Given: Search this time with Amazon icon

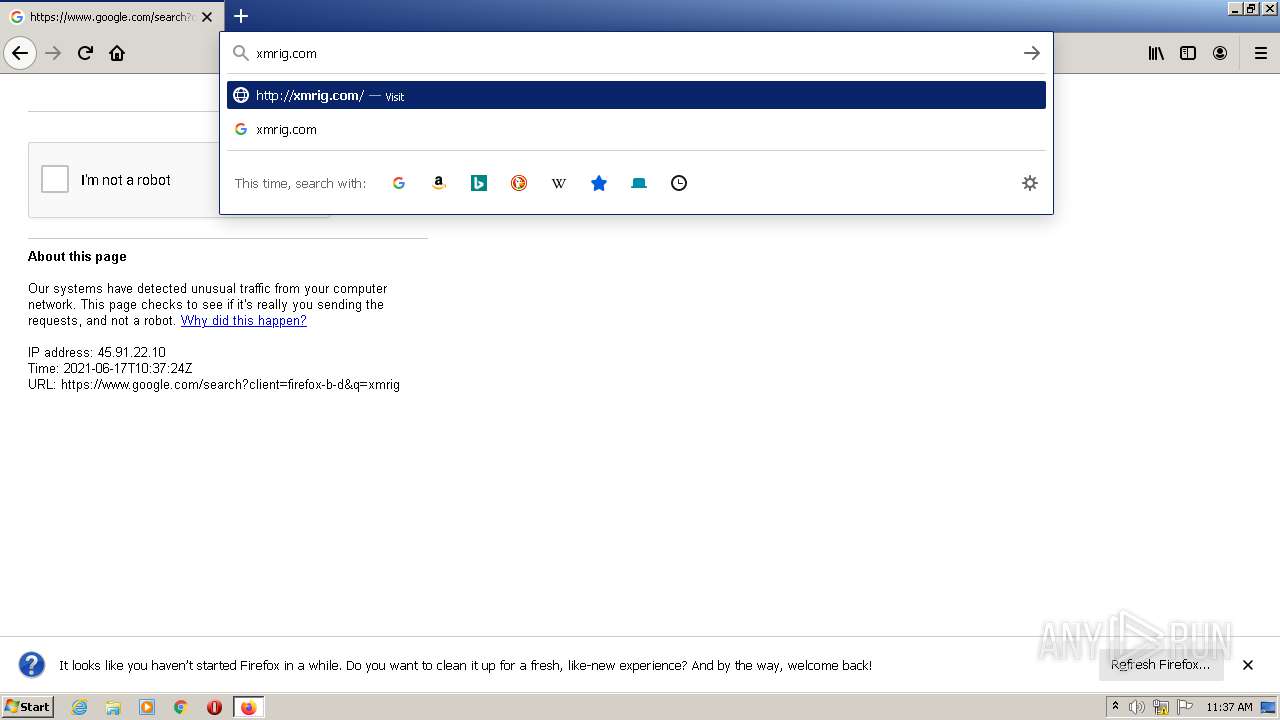Looking at the screenshot, I should 439,183.
